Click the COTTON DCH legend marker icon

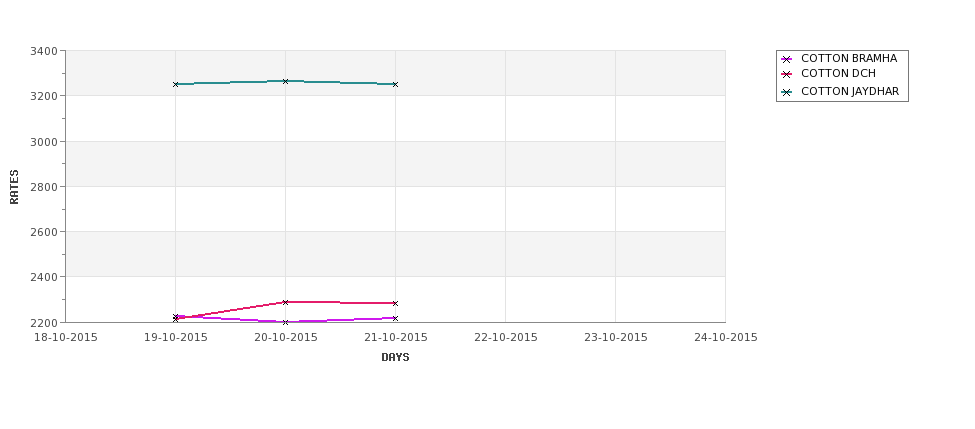point(786,75)
